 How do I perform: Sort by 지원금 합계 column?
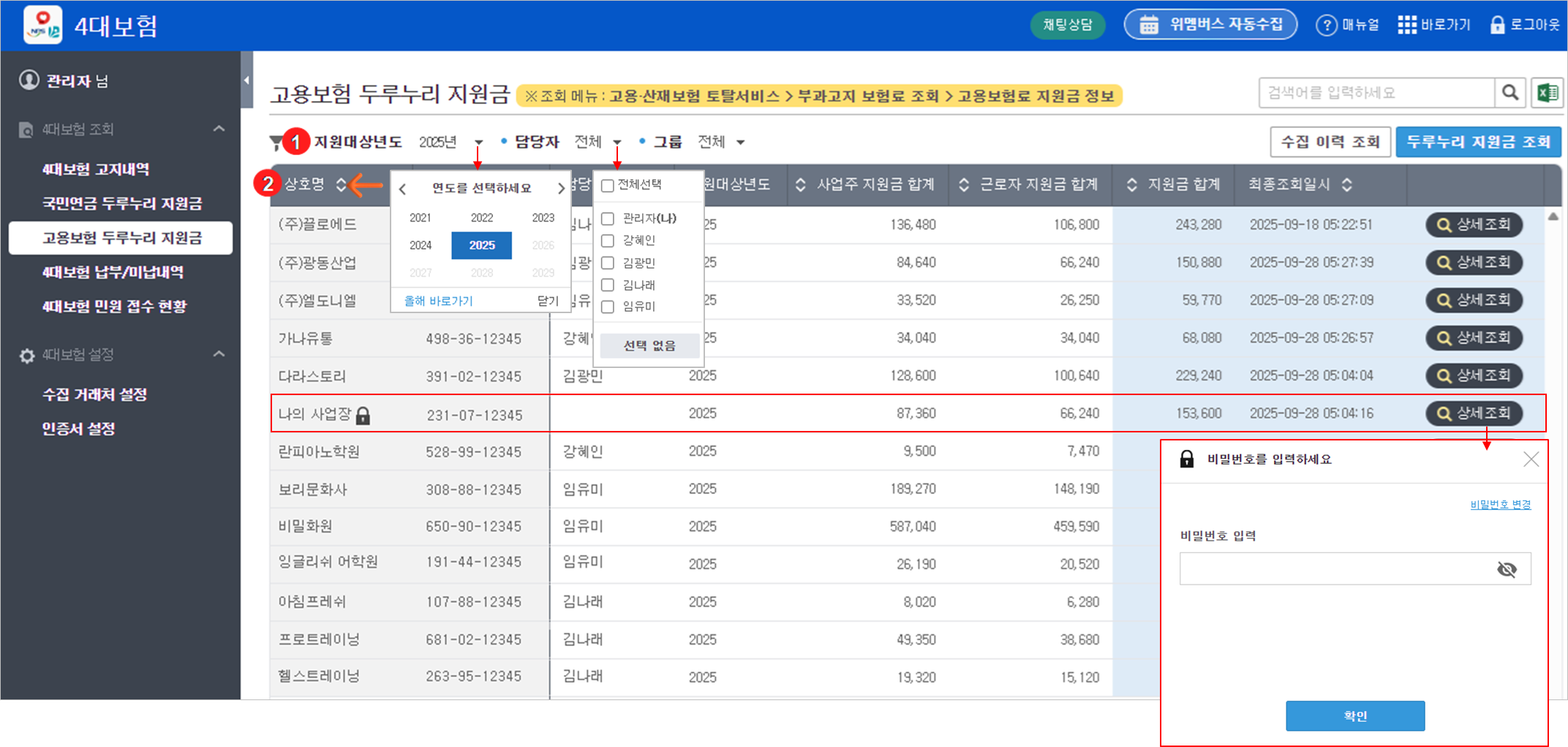(x=1131, y=184)
